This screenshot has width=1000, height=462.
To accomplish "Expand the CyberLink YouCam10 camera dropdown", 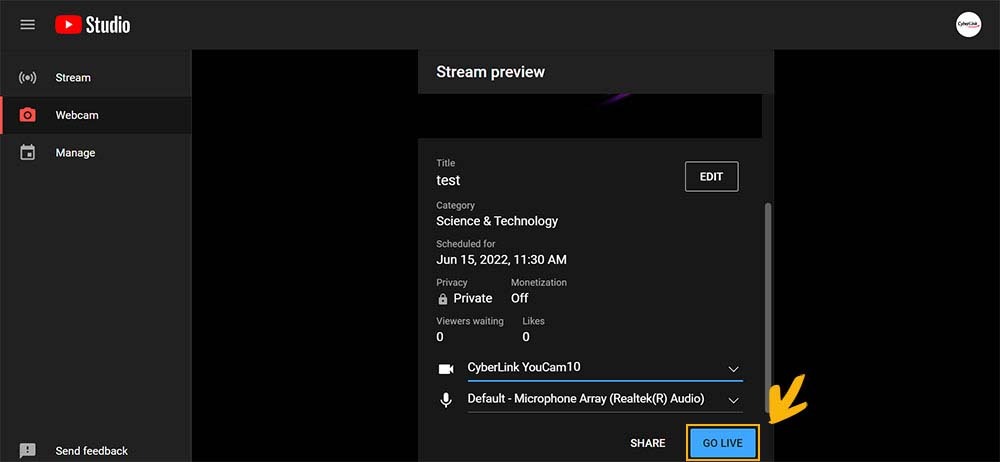I will pyautogui.click(x=605, y=368).
